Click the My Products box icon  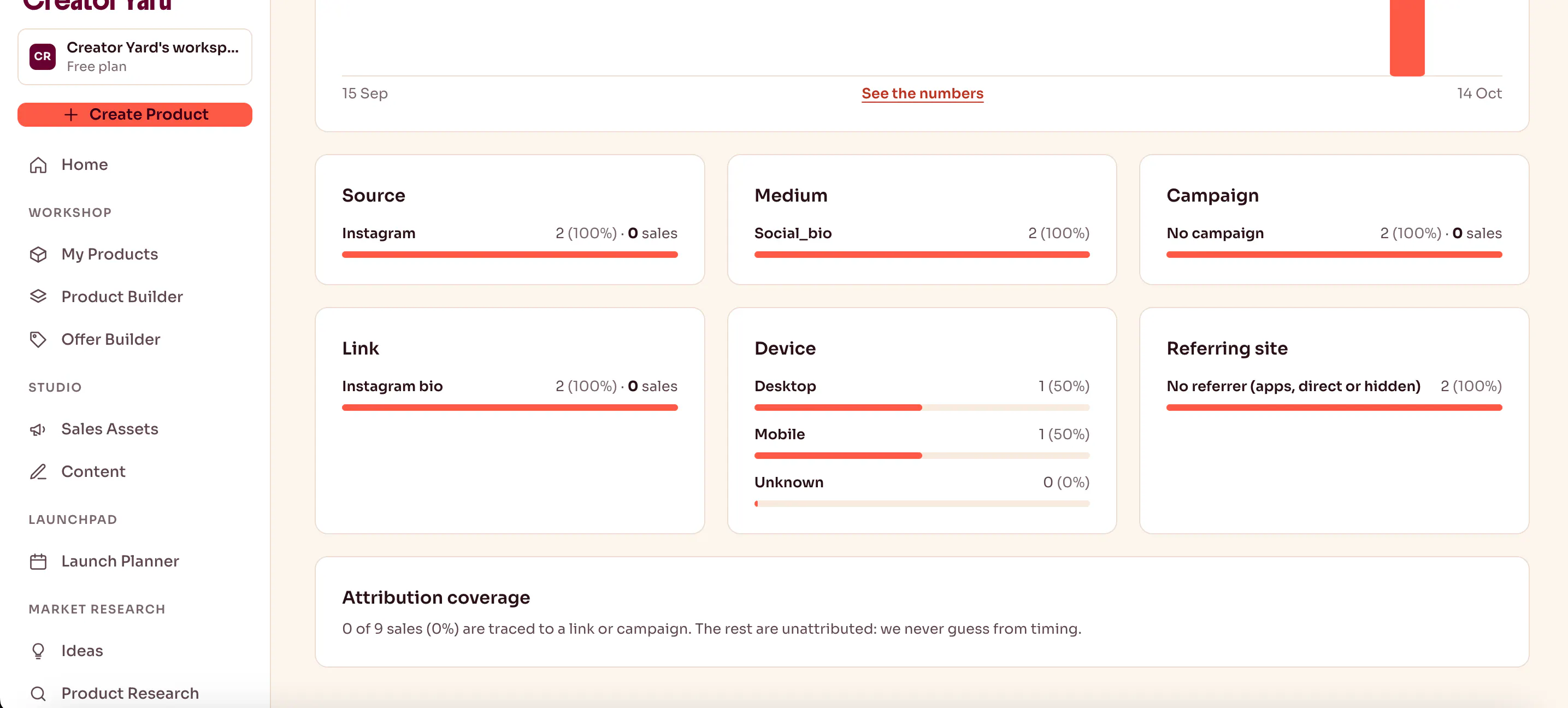click(x=38, y=255)
